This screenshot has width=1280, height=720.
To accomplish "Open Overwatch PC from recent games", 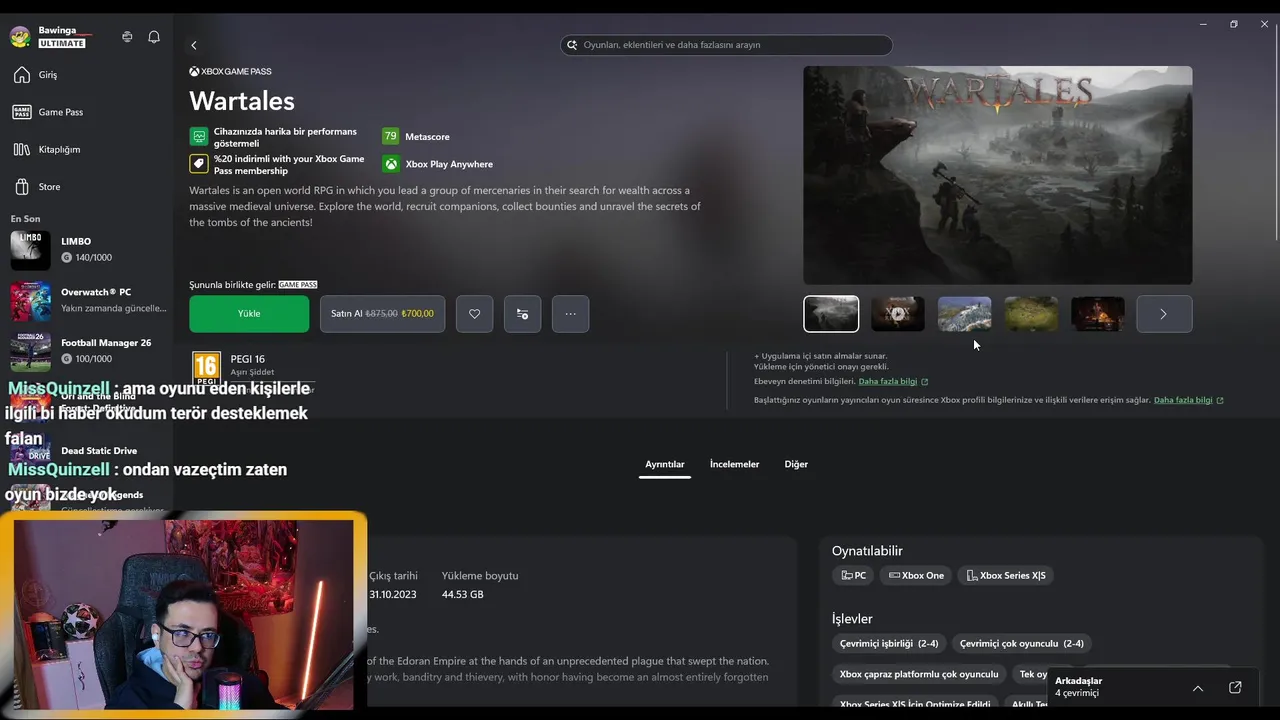I will point(85,300).
